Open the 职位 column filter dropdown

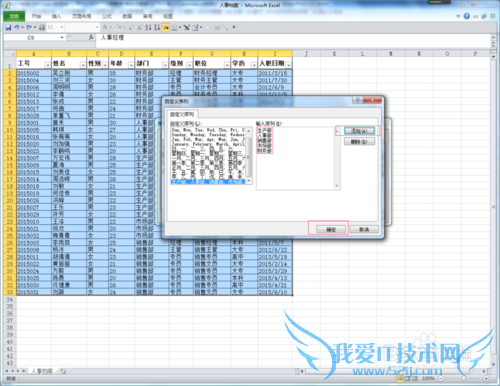click(x=227, y=65)
